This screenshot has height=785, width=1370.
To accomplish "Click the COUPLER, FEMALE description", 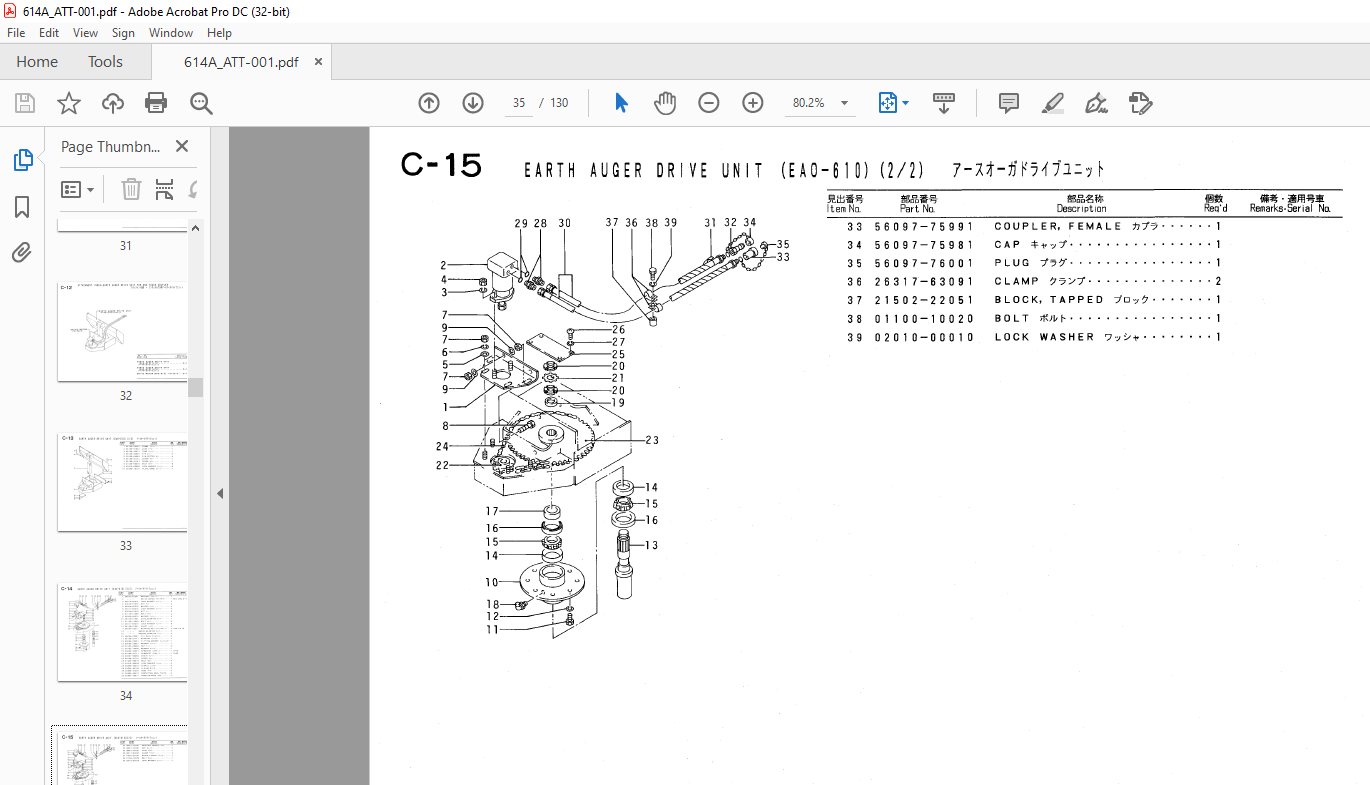I will pos(1058,227).
